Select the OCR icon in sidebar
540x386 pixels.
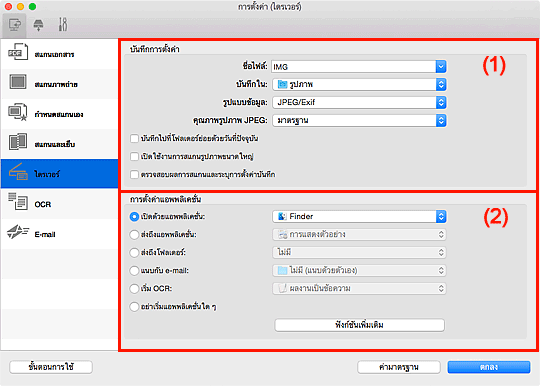click(x=18, y=201)
